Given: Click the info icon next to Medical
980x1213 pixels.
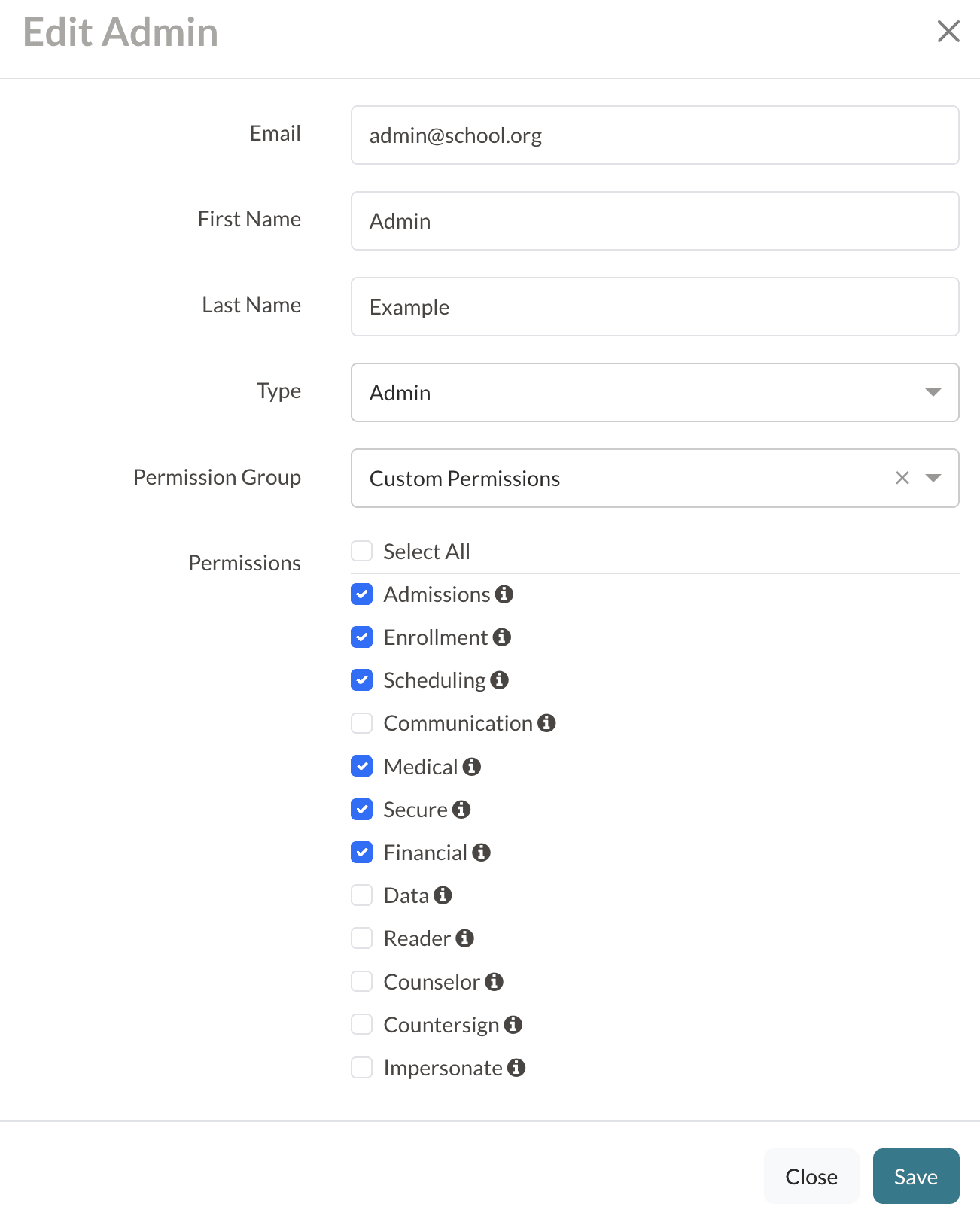Looking at the screenshot, I should (472, 767).
